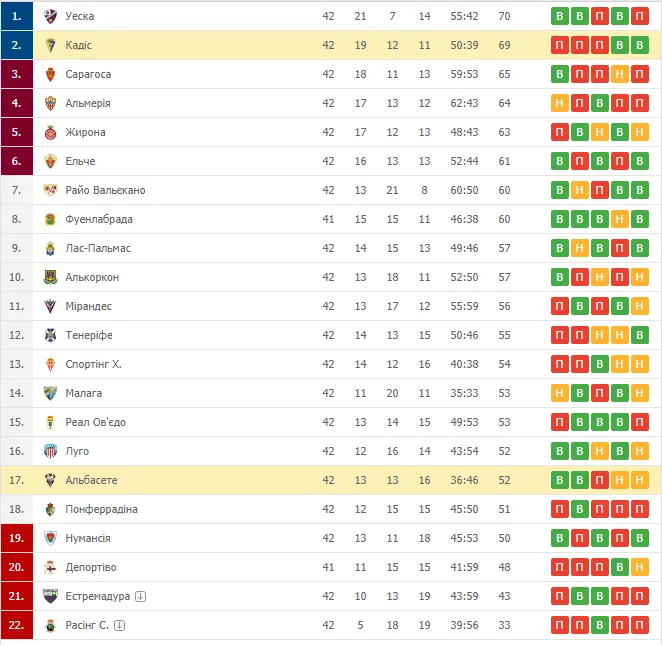The image size is (662, 645).
Task: Click the yellow Н badge in Фуенлабрада row
Action: click(620, 220)
